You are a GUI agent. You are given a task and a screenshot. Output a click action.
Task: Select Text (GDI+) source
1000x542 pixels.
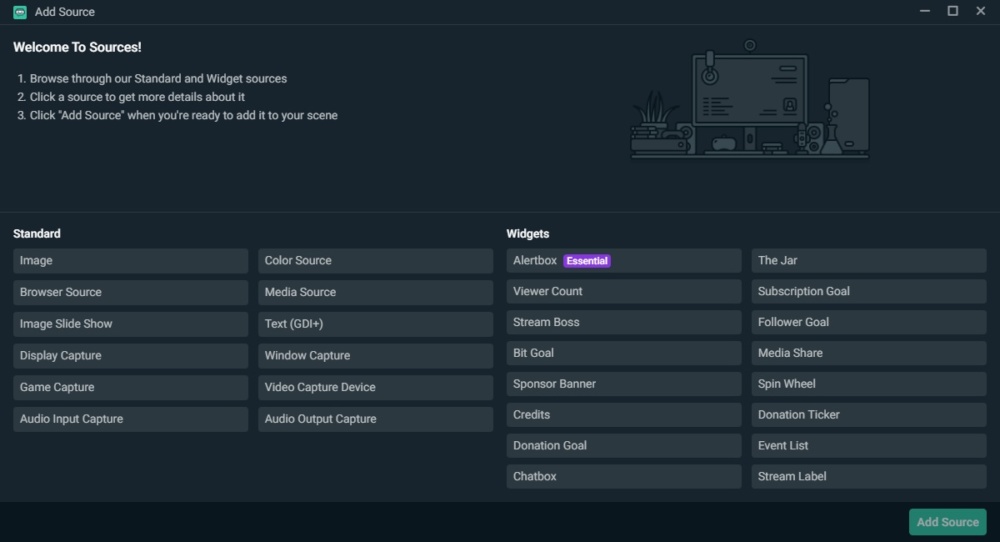pos(375,324)
